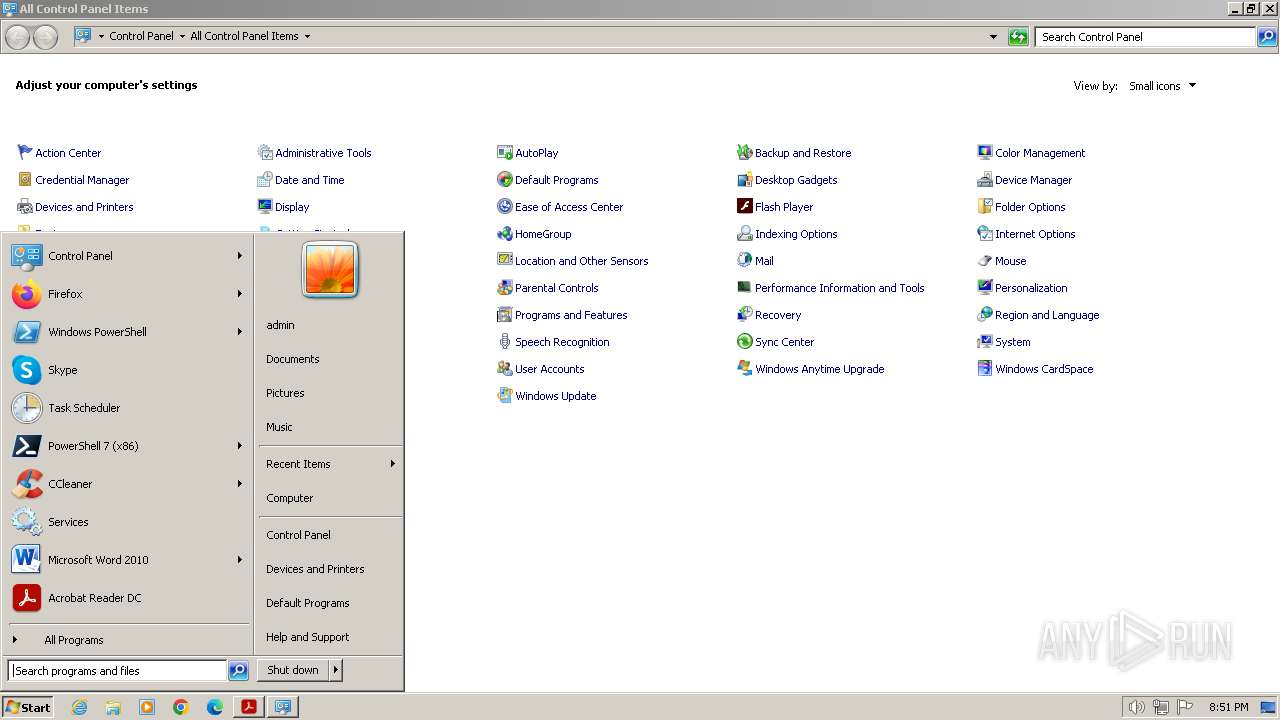Open Internet Explorer from the taskbar
This screenshot has width=1280, height=720.
79,707
